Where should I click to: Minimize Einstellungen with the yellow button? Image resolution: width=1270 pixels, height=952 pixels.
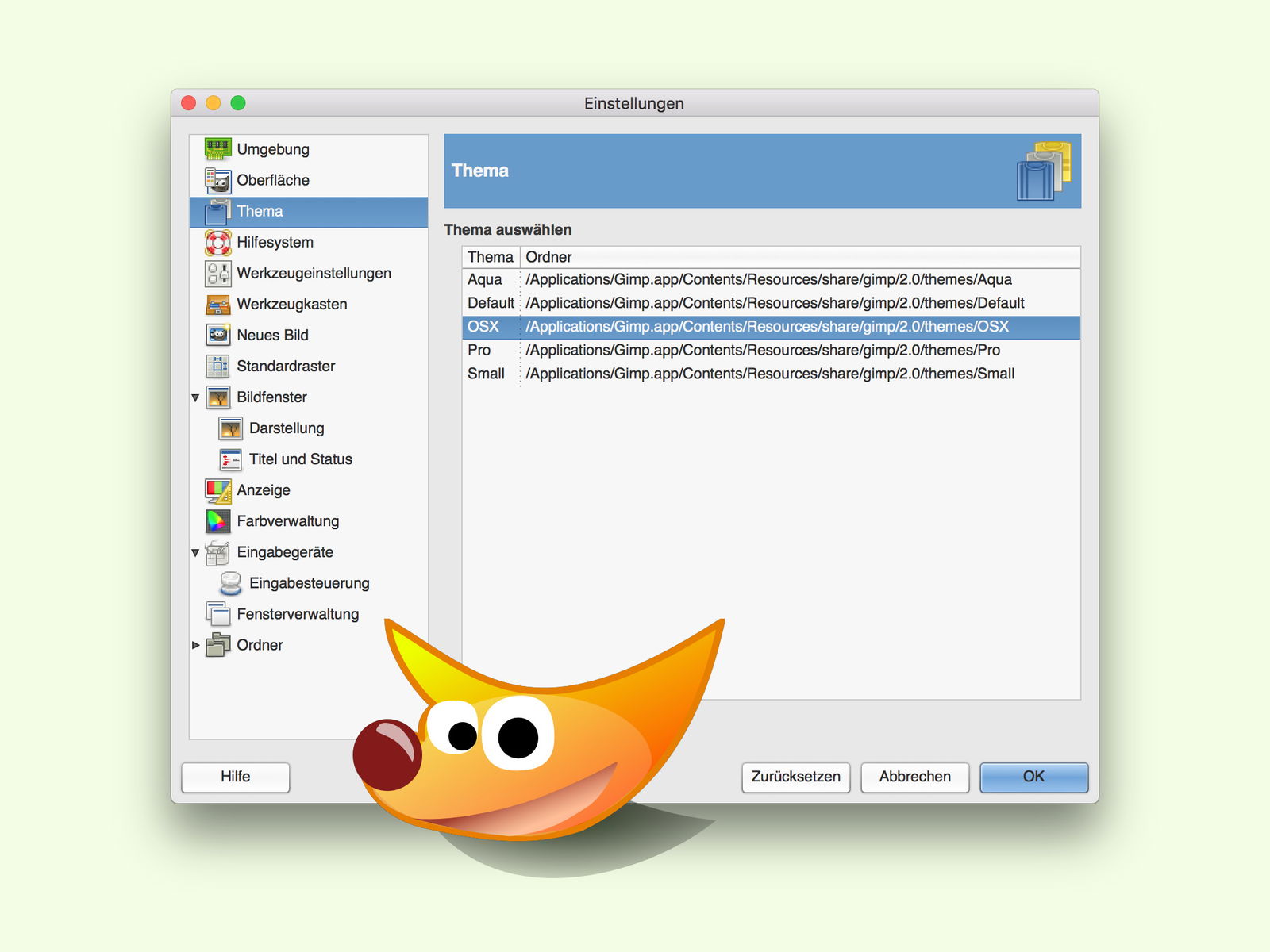[x=214, y=103]
